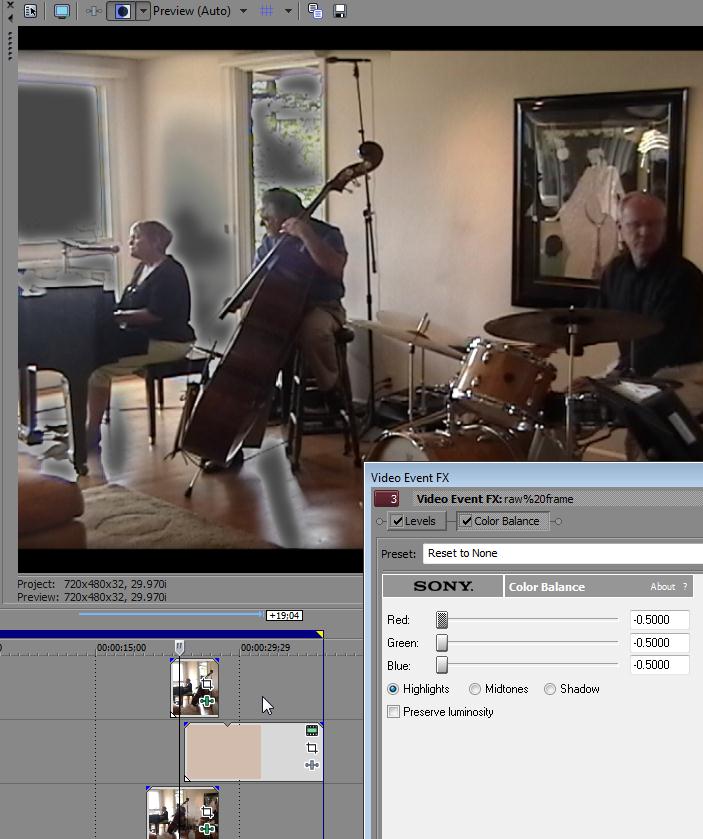
Task: Open Event Pan/Crop on bottom track clip
Action: (207, 812)
